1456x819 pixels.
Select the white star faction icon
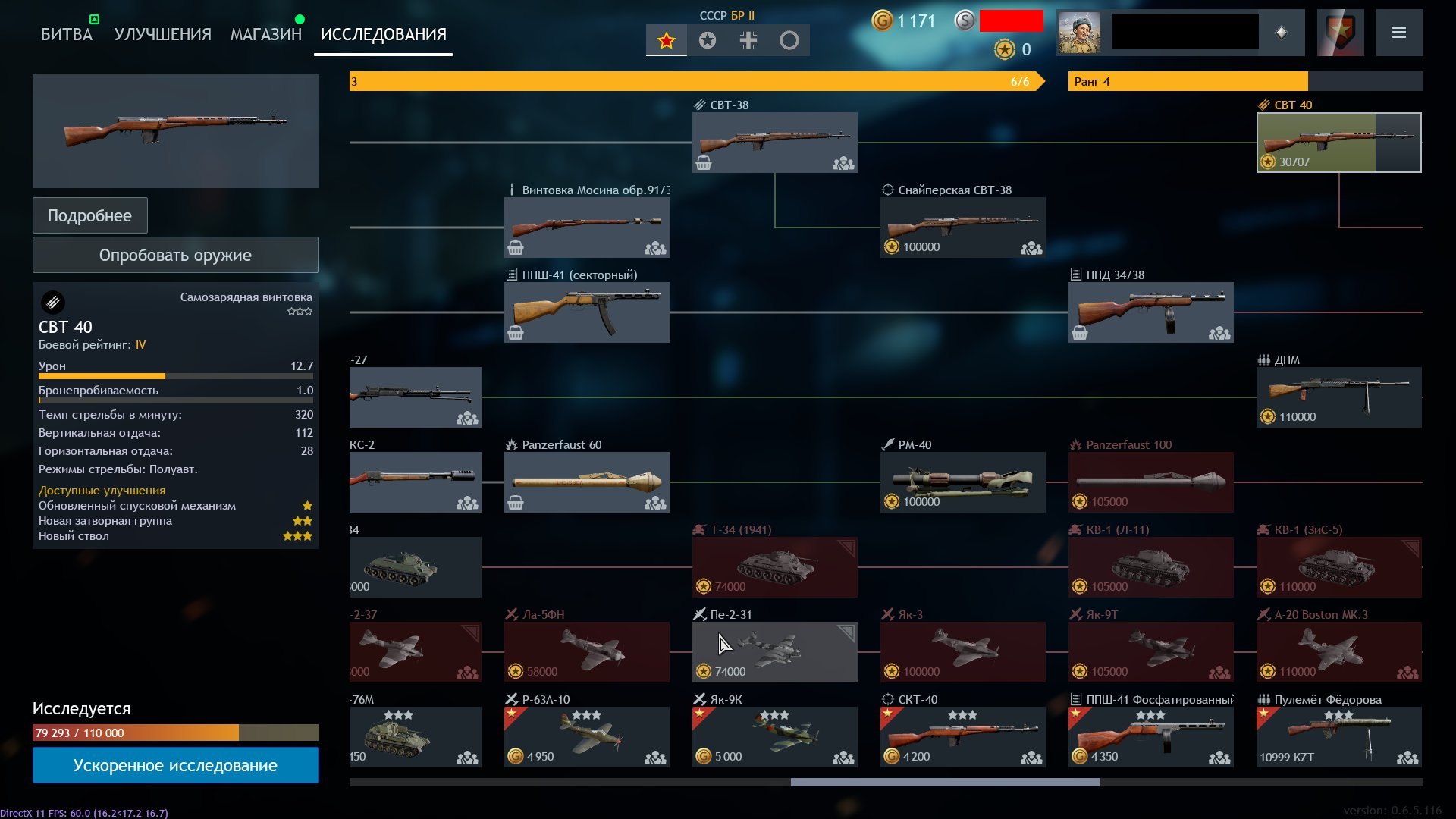(708, 40)
